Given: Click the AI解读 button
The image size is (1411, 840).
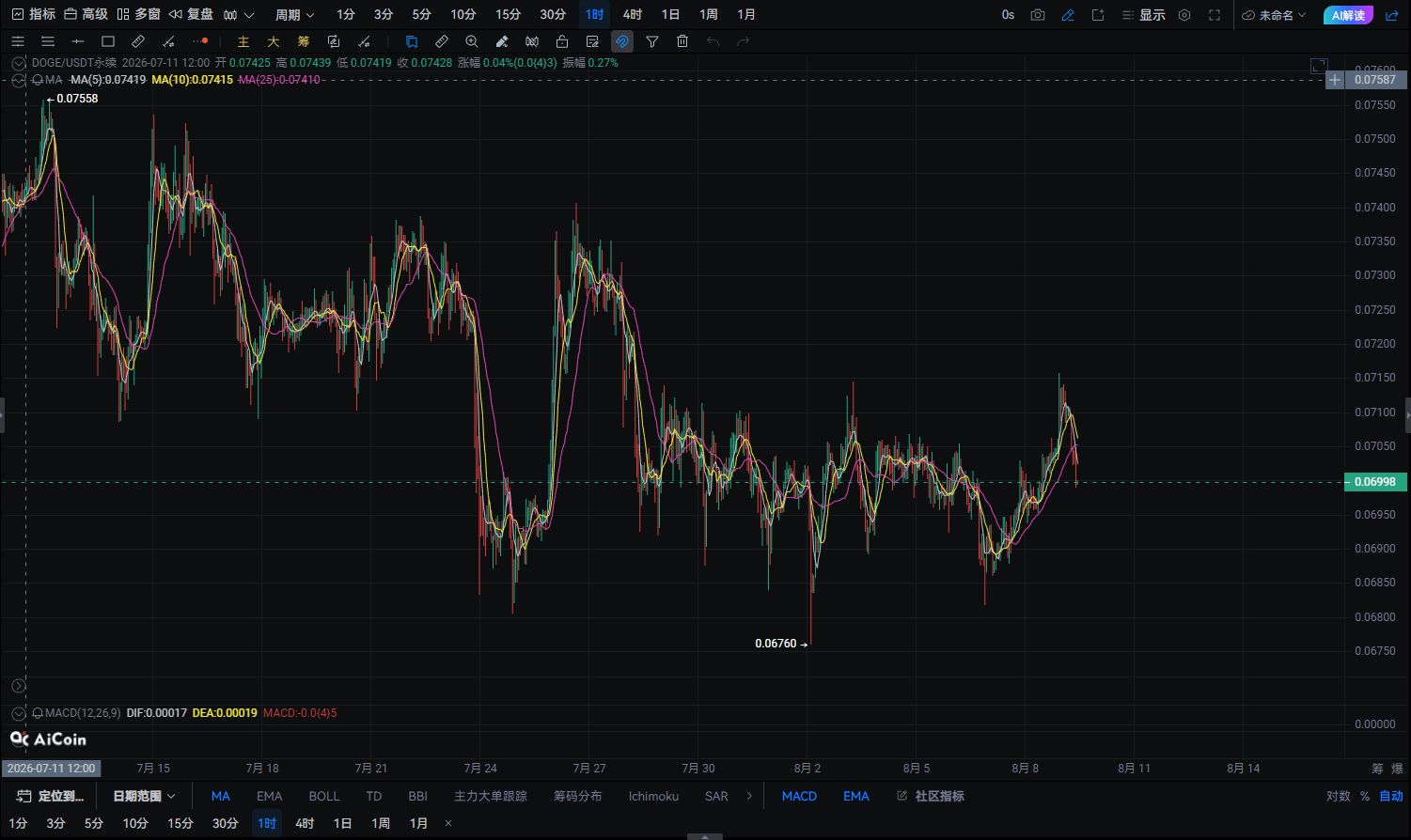Looking at the screenshot, I should tap(1348, 15).
